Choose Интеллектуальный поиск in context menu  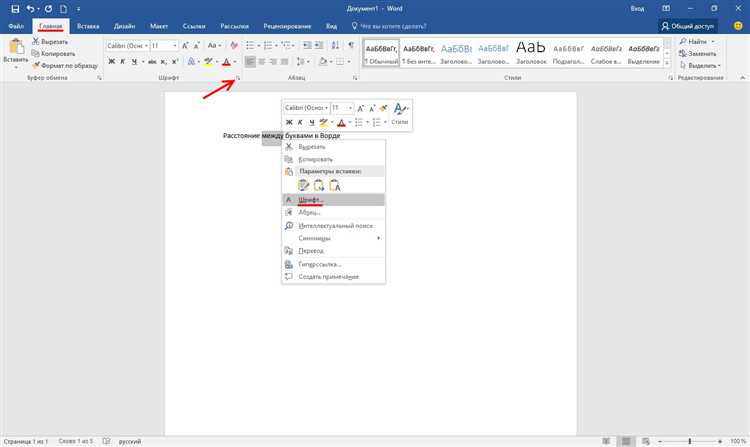click(x=333, y=226)
